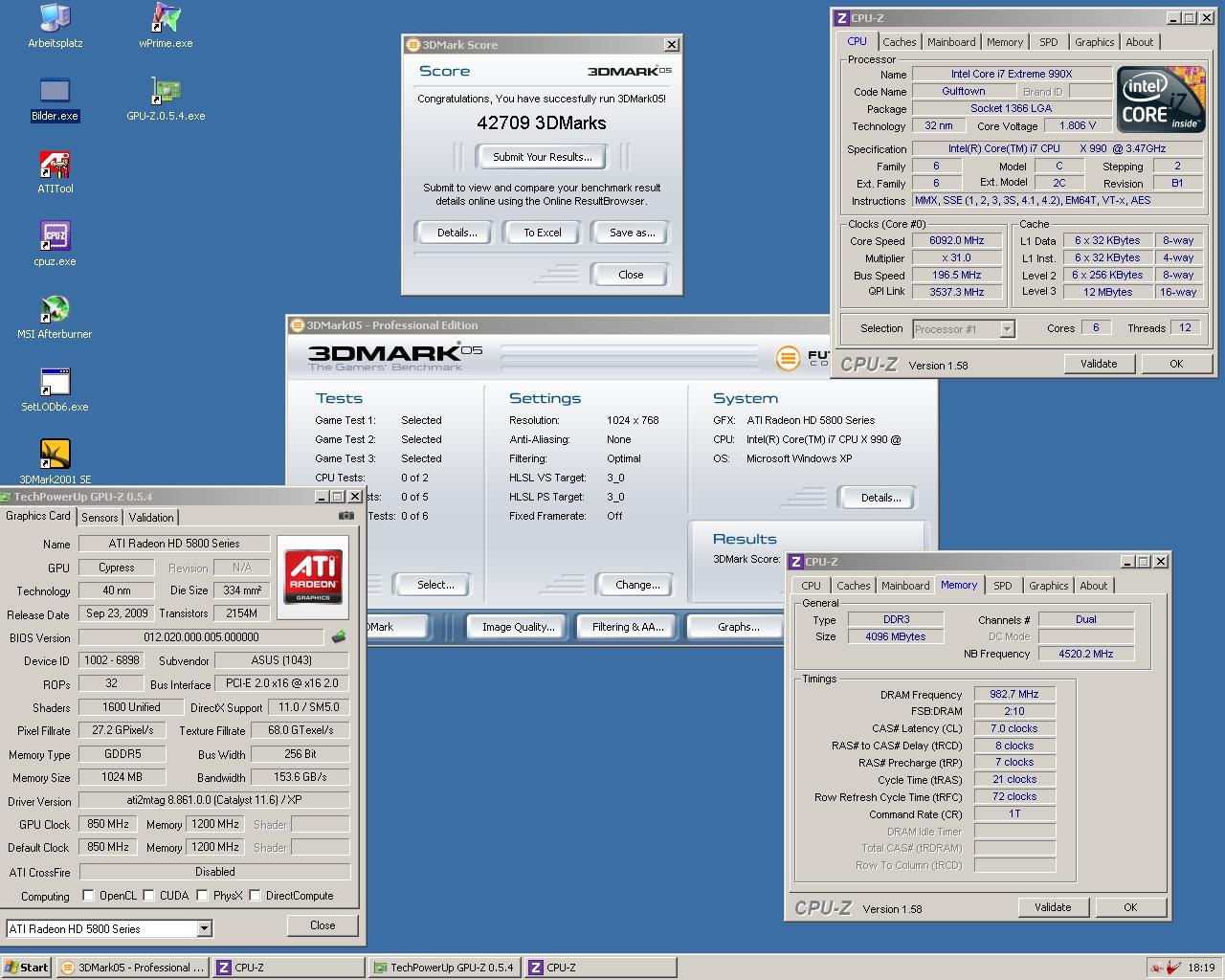The width and height of the screenshot is (1225, 980).
Task: Open the Processor #1 selection dropdown
Action: pos(964,329)
